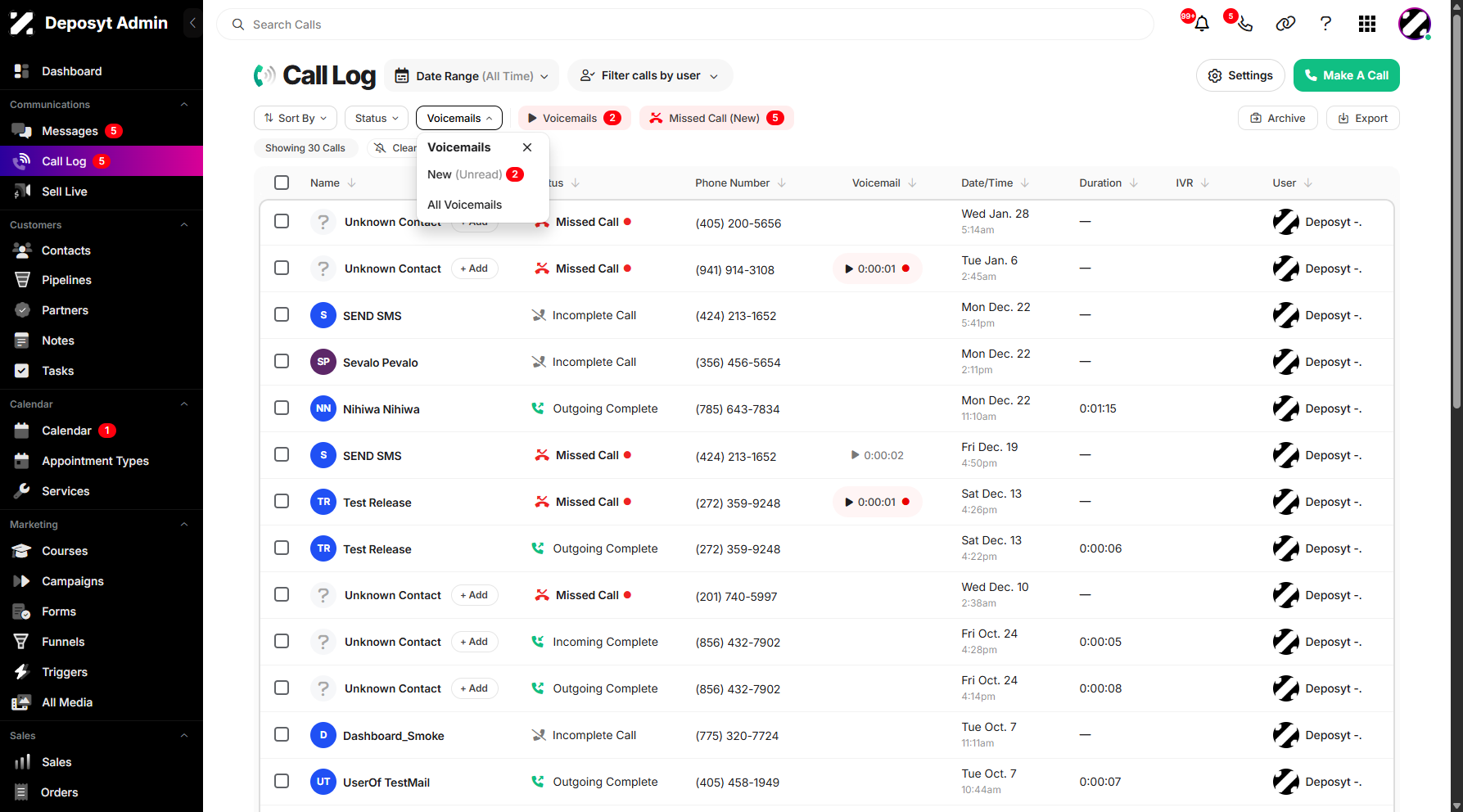
Task: Play voicemail for (941) 914-3108 call
Action: [877, 268]
